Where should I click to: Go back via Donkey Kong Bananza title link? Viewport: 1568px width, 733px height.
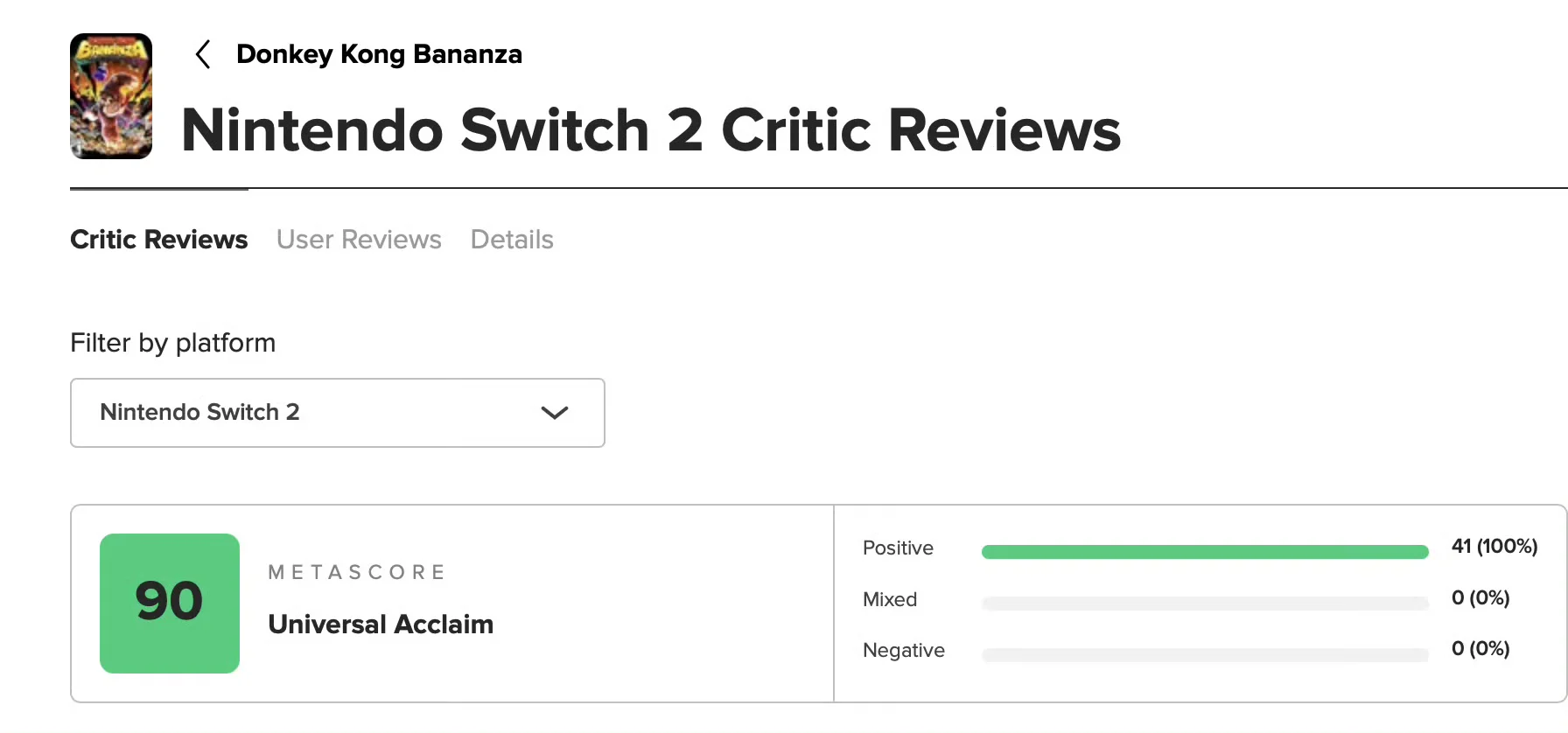pos(379,54)
